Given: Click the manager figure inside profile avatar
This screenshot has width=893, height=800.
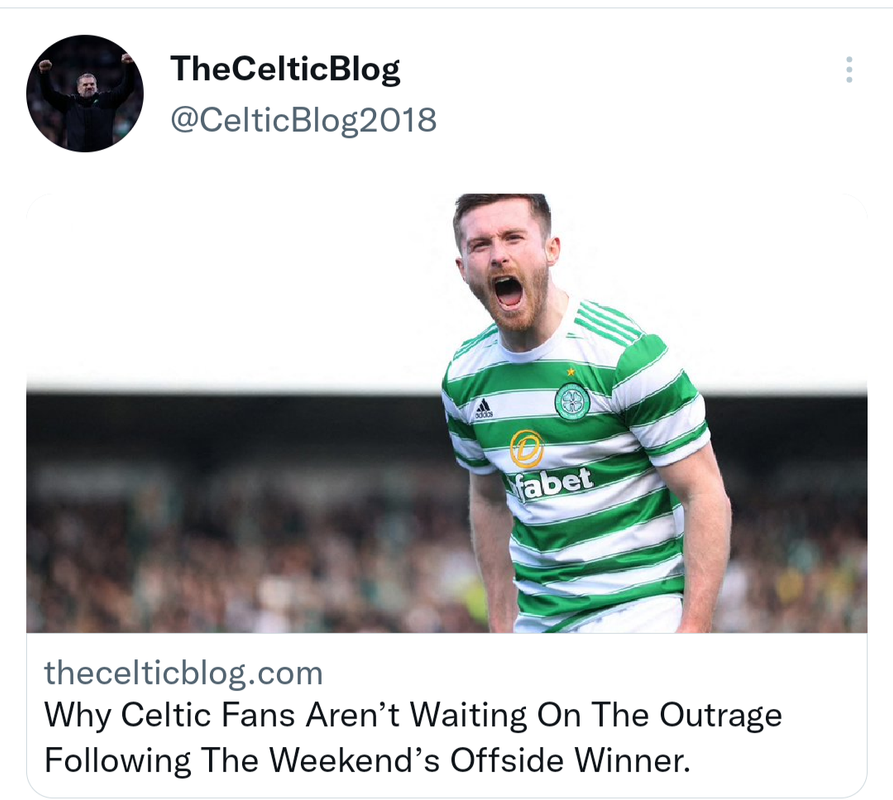Looking at the screenshot, I should [x=85, y=105].
